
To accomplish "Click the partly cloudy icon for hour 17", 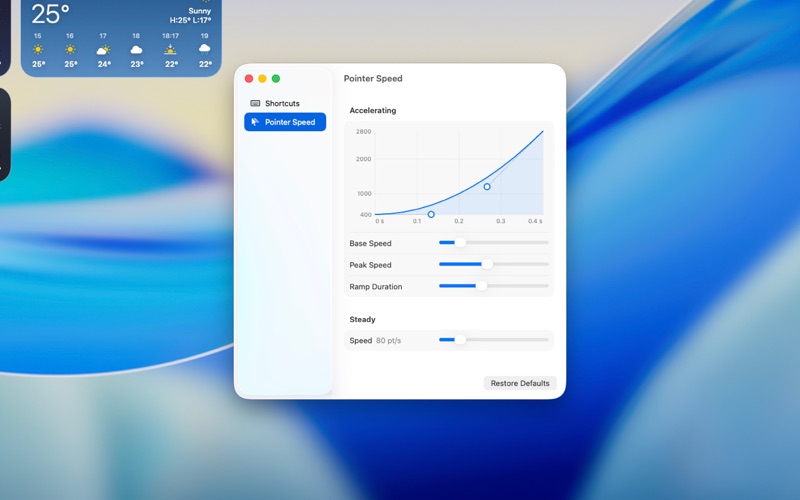I will click(103, 49).
